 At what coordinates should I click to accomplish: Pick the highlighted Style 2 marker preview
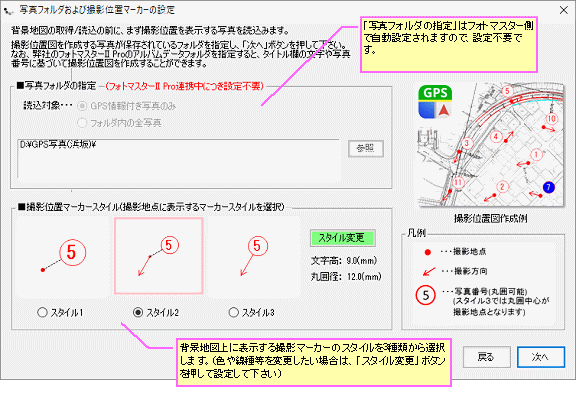(x=159, y=256)
